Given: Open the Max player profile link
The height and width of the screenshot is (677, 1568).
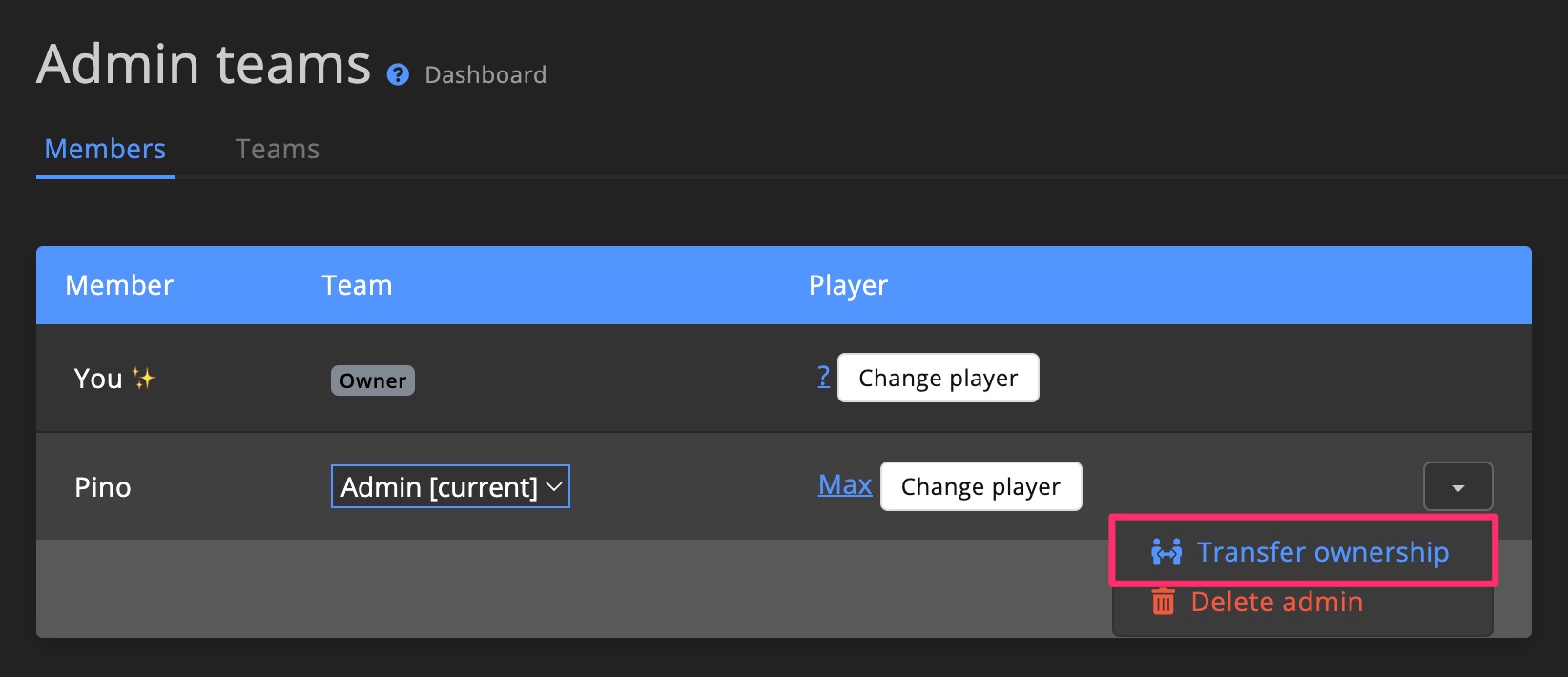Looking at the screenshot, I should [844, 484].
